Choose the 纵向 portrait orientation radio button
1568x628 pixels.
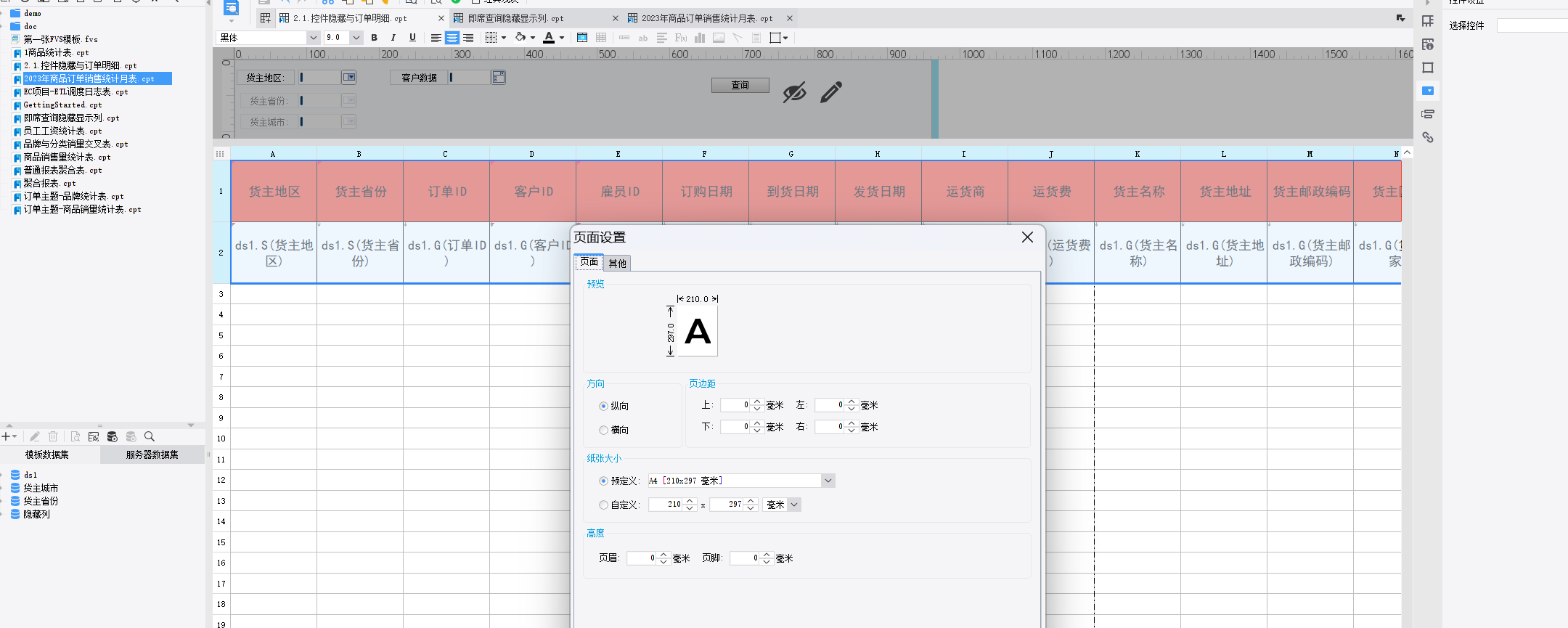click(603, 406)
